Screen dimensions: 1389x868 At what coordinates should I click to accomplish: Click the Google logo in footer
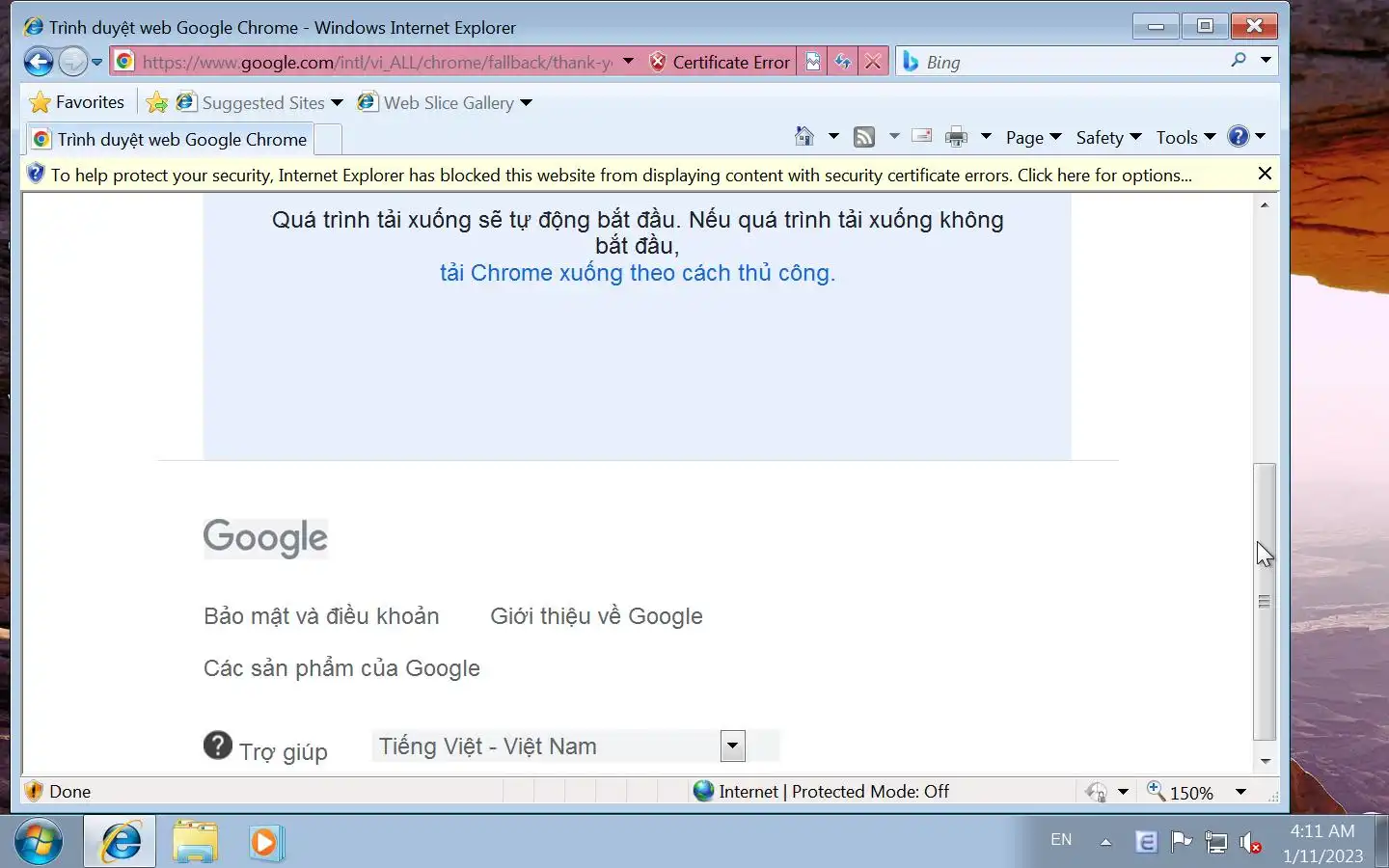click(x=265, y=538)
